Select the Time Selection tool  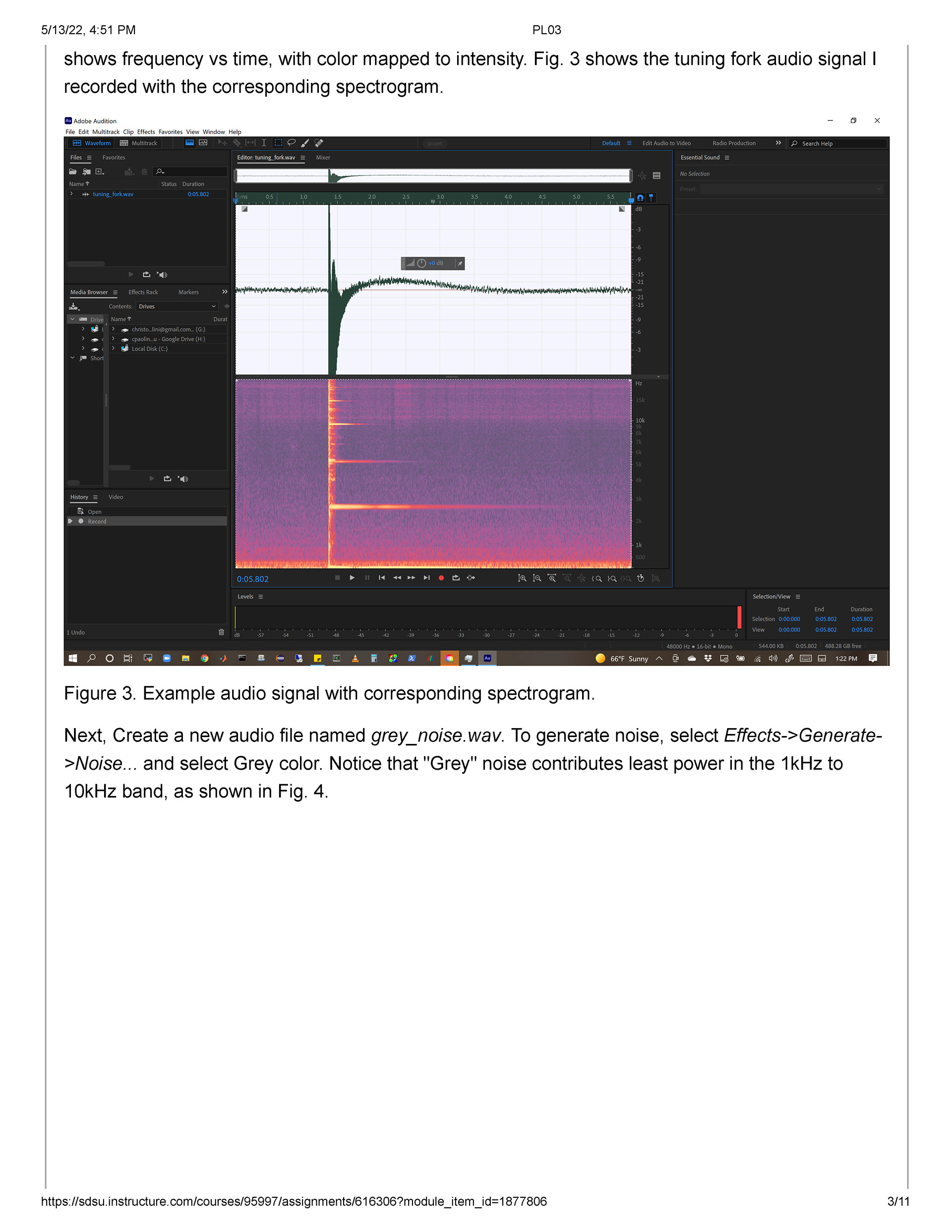click(264, 143)
